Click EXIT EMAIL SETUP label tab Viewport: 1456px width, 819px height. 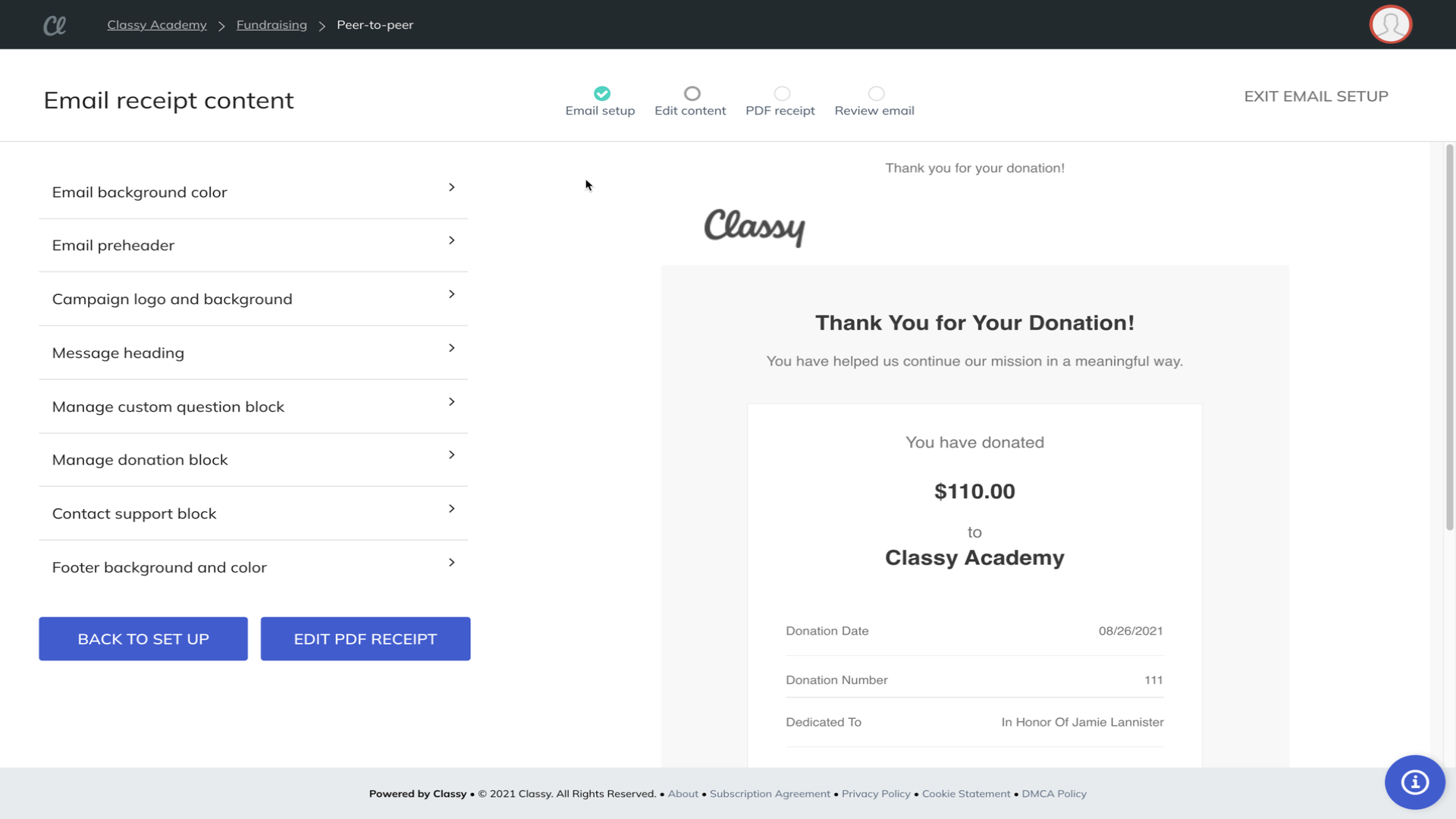[1316, 96]
